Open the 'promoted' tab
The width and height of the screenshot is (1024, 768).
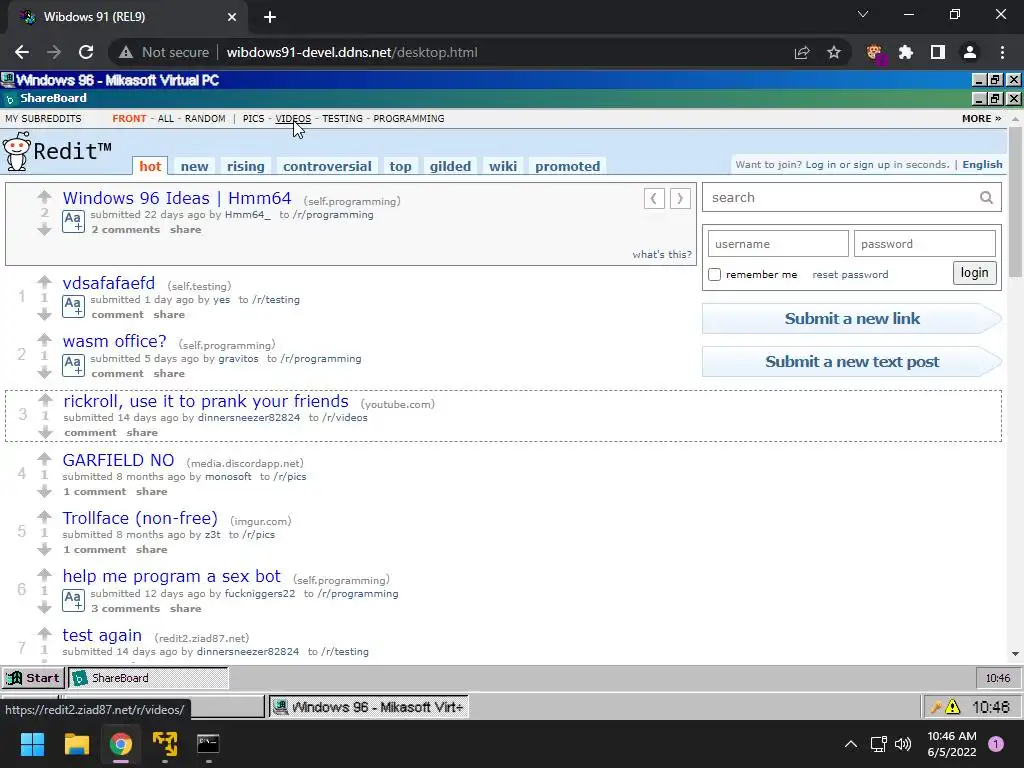(x=568, y=166)
